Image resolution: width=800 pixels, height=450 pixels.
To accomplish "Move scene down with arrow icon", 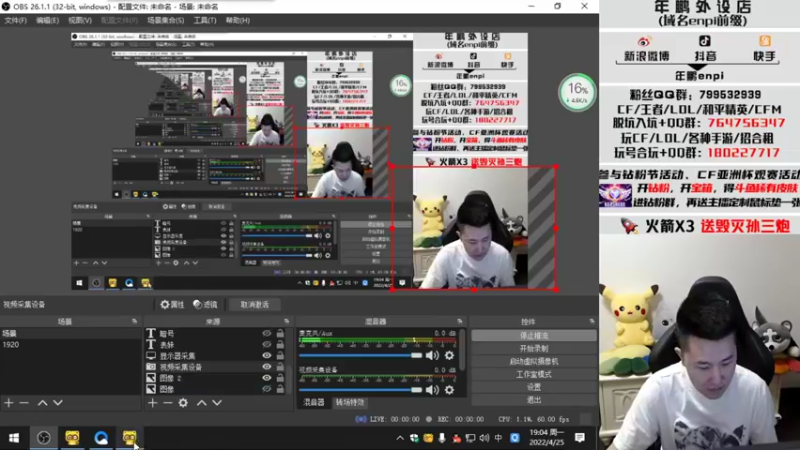I will [x=58, y=403].
